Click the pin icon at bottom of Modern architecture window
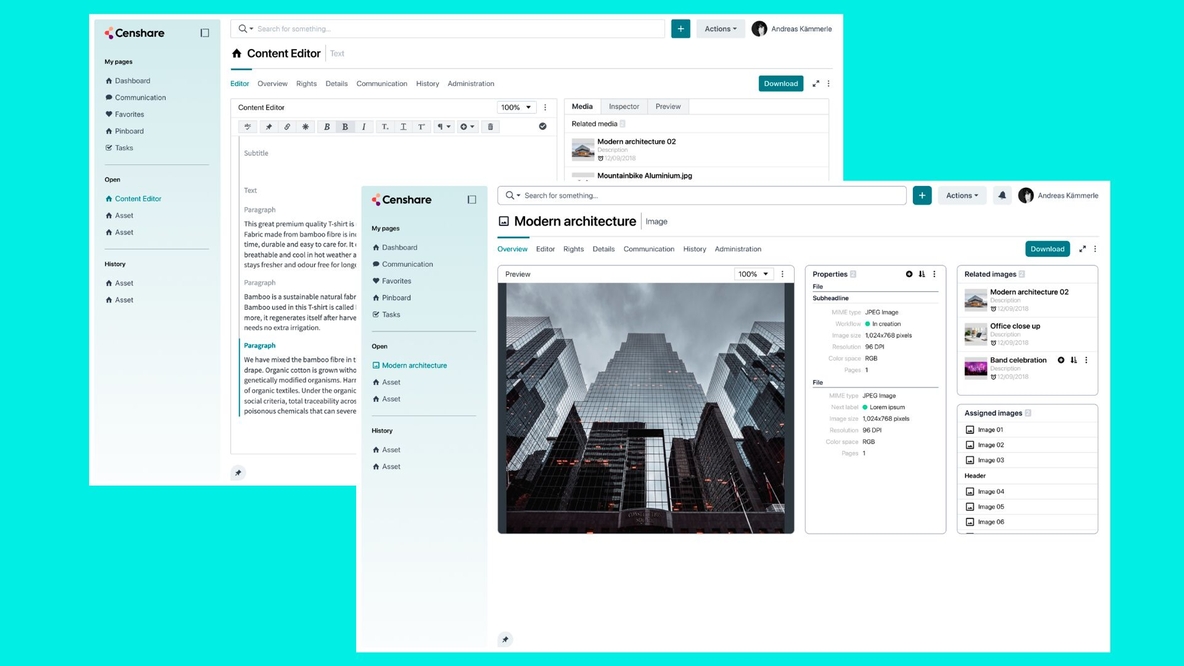1184x666 pixels. [x=505, y=639]
